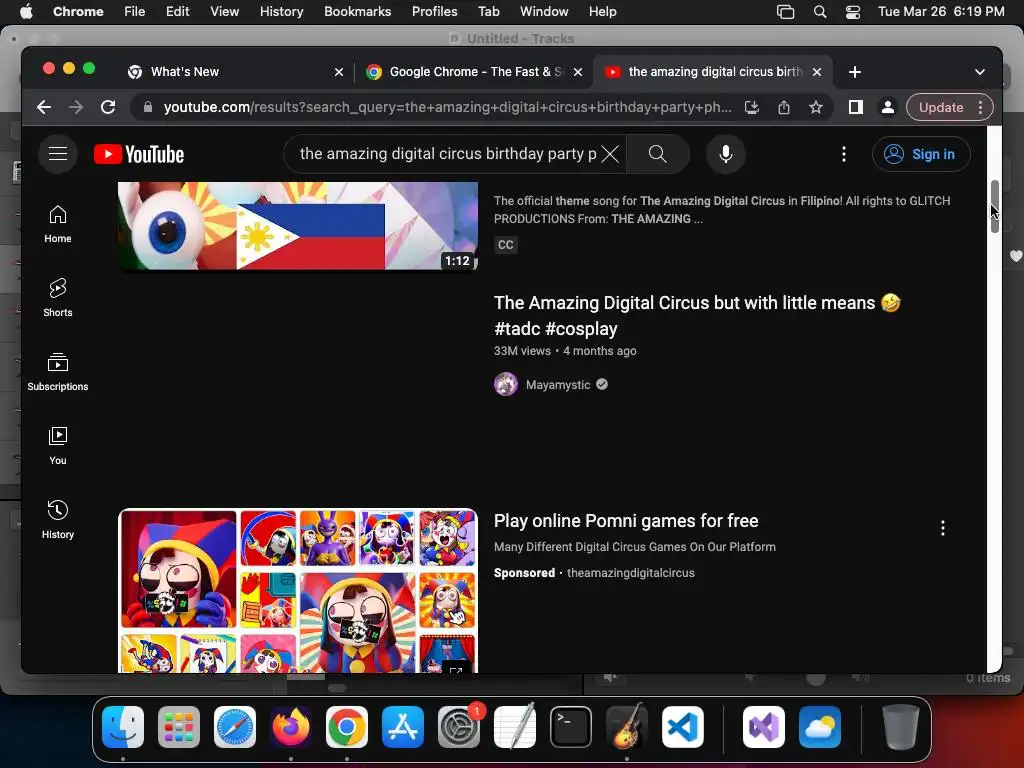Open Subscriptions in the YouTube sidebar
1024x768 pixels.
click(x=57, y=372)
